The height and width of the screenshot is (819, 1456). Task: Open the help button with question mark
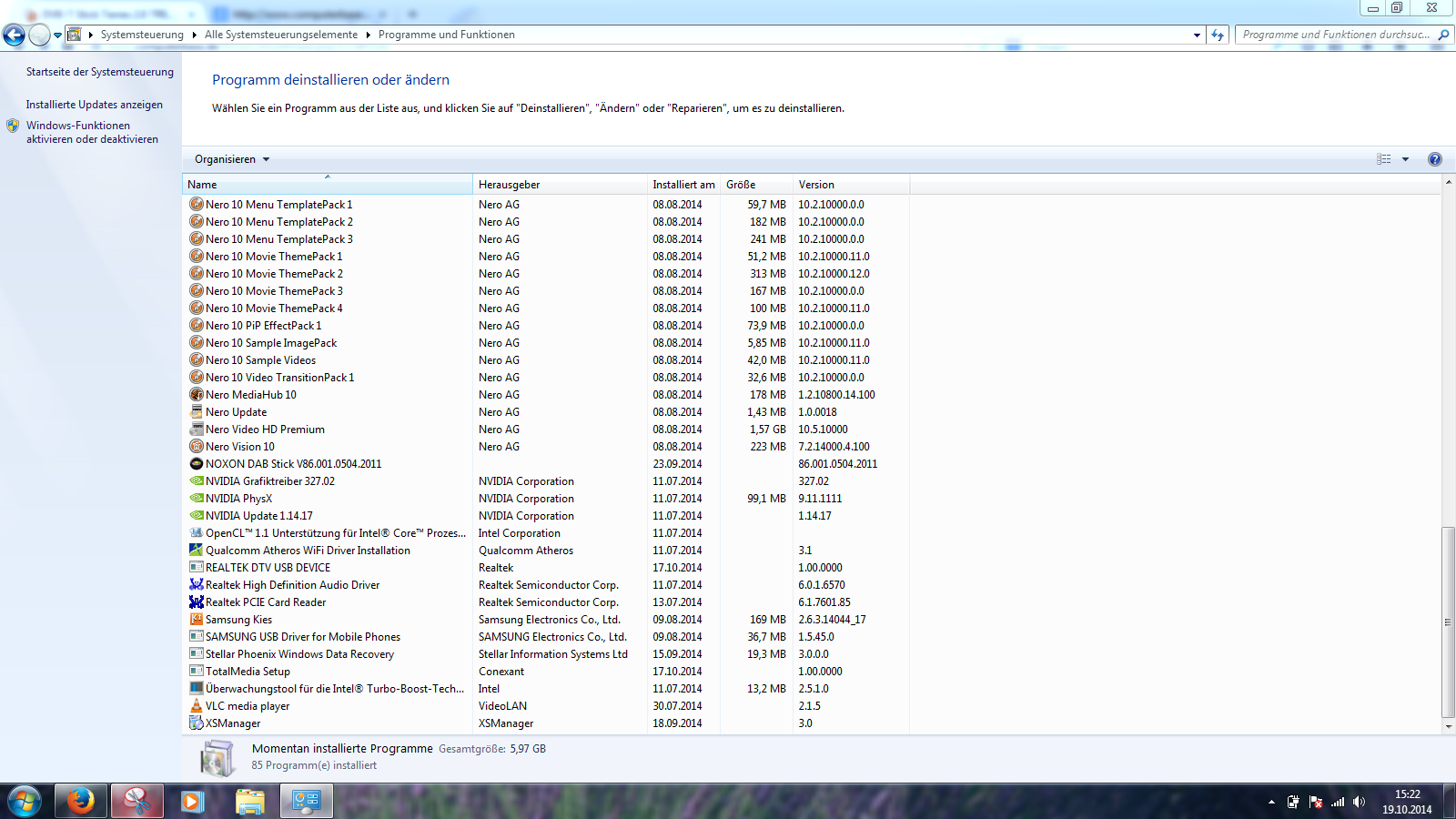tap(1434, 159)
